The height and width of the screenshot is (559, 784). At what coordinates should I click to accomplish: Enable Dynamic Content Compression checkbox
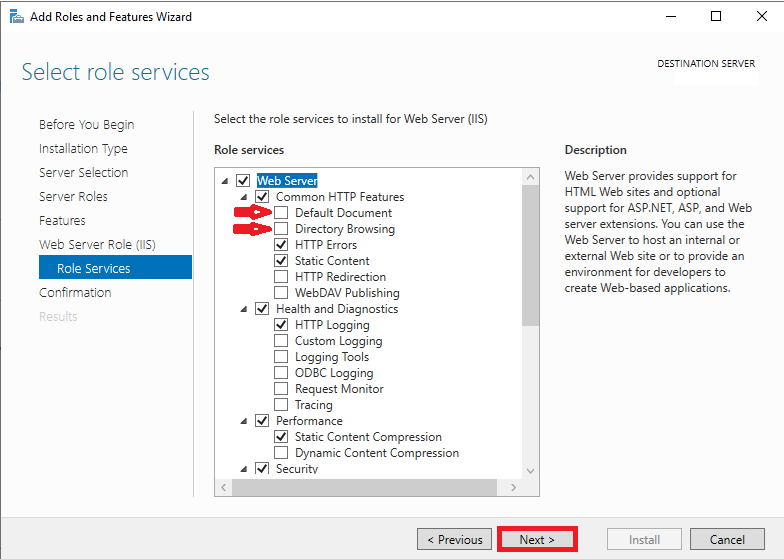(x=281, y=452)
